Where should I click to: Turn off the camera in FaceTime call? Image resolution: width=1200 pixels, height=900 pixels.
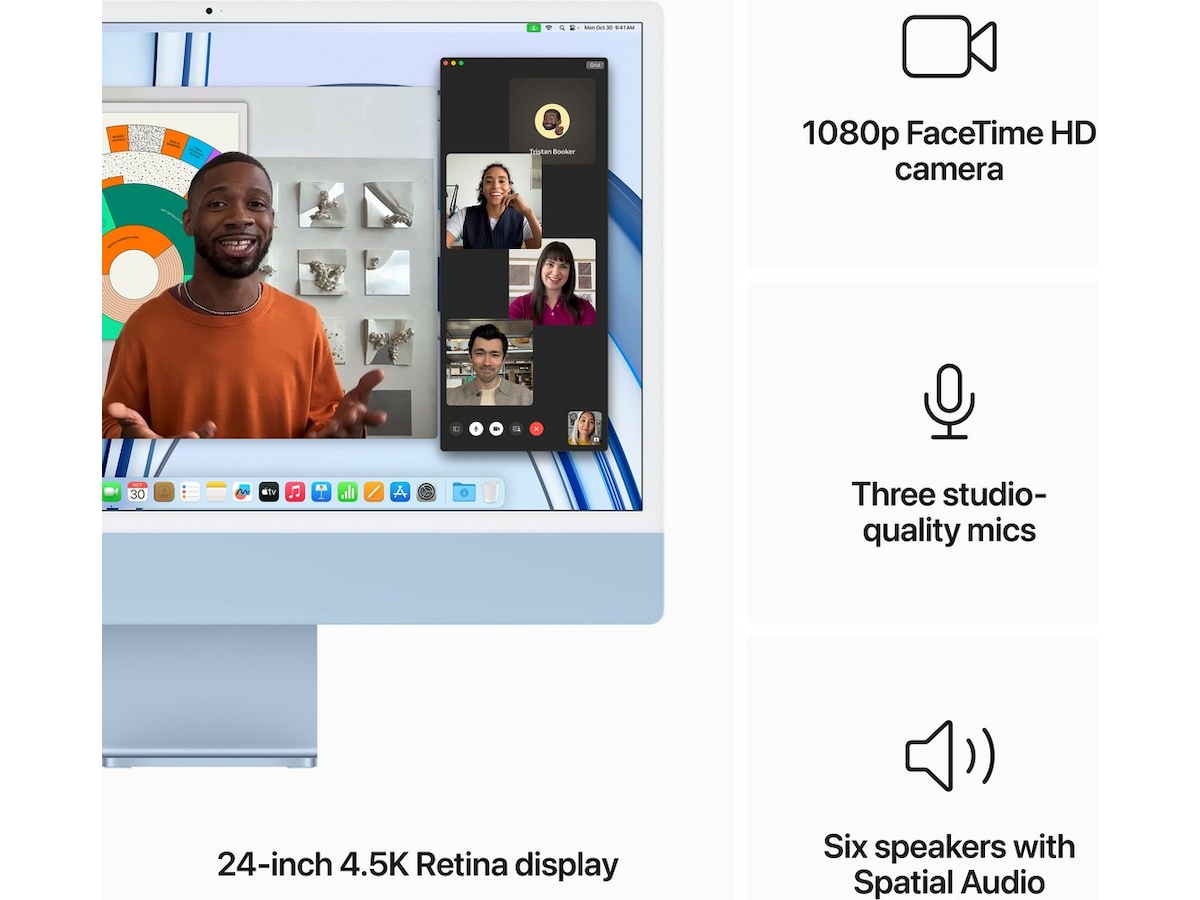click(x=496, y=428)
